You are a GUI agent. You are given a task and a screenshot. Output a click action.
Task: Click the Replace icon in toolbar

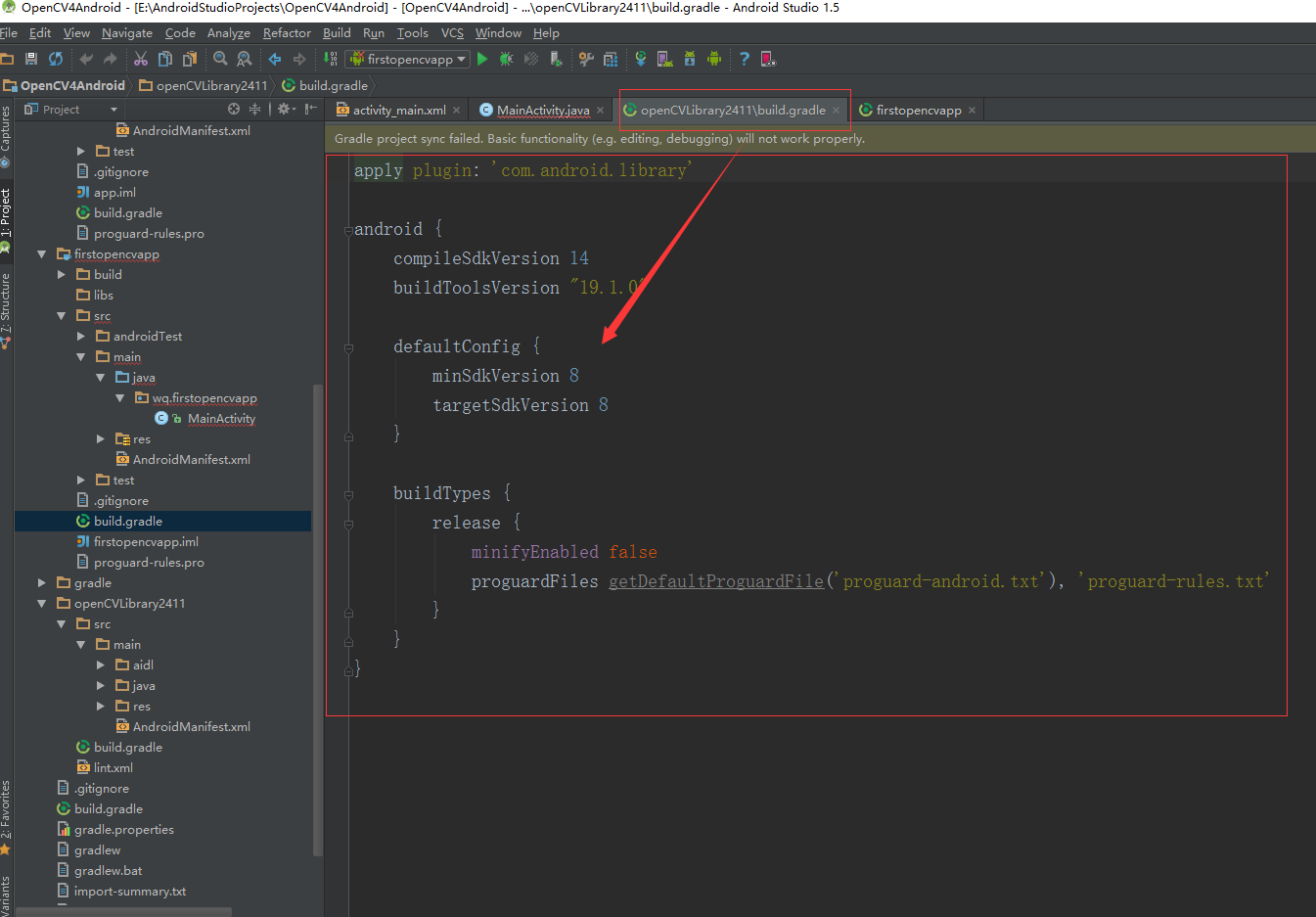coord(245,59)
